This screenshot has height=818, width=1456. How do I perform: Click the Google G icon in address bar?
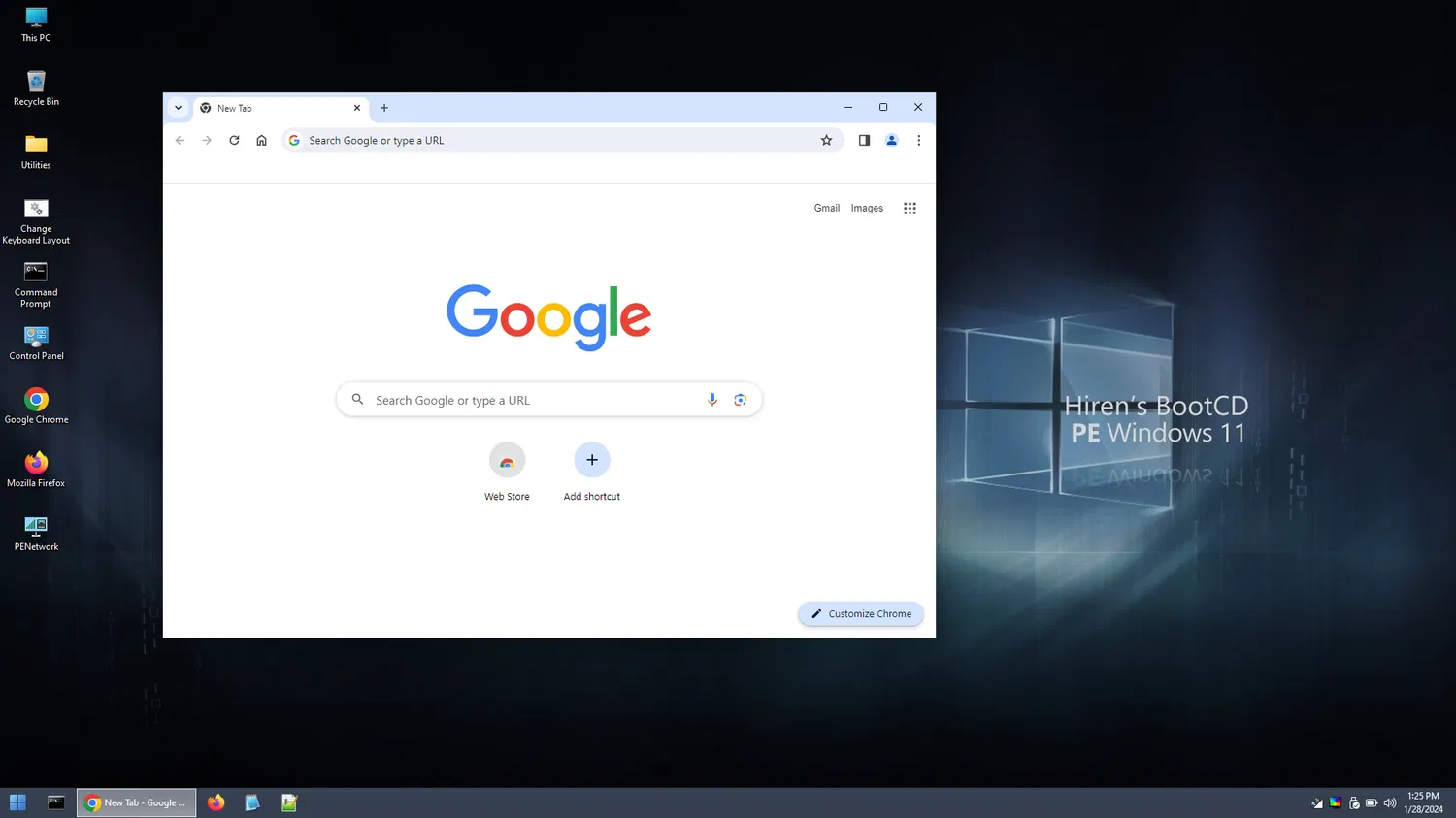(x=294, y=141)
